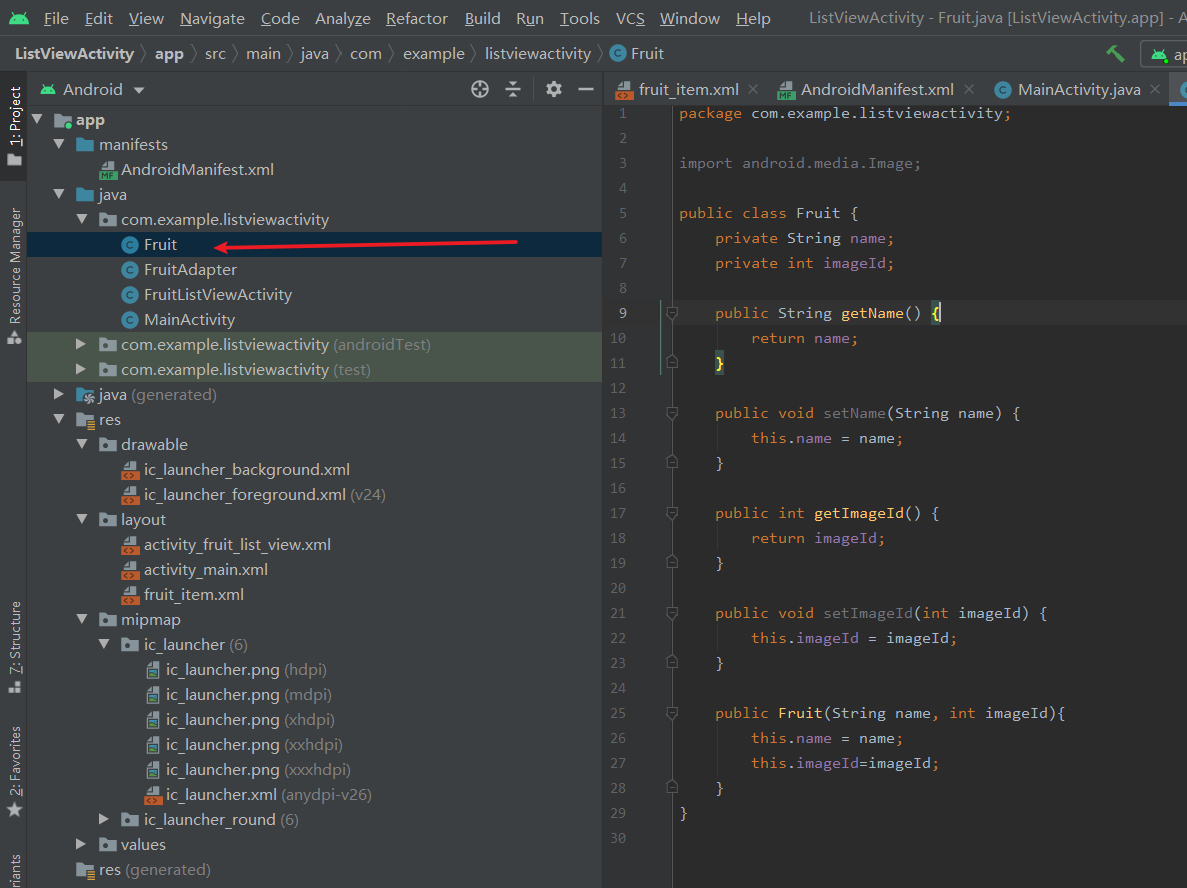The width and height of the screenshot is (1187, 888).
Task: Click the fruit_item.xml file icon in tree
Action: 130,595
